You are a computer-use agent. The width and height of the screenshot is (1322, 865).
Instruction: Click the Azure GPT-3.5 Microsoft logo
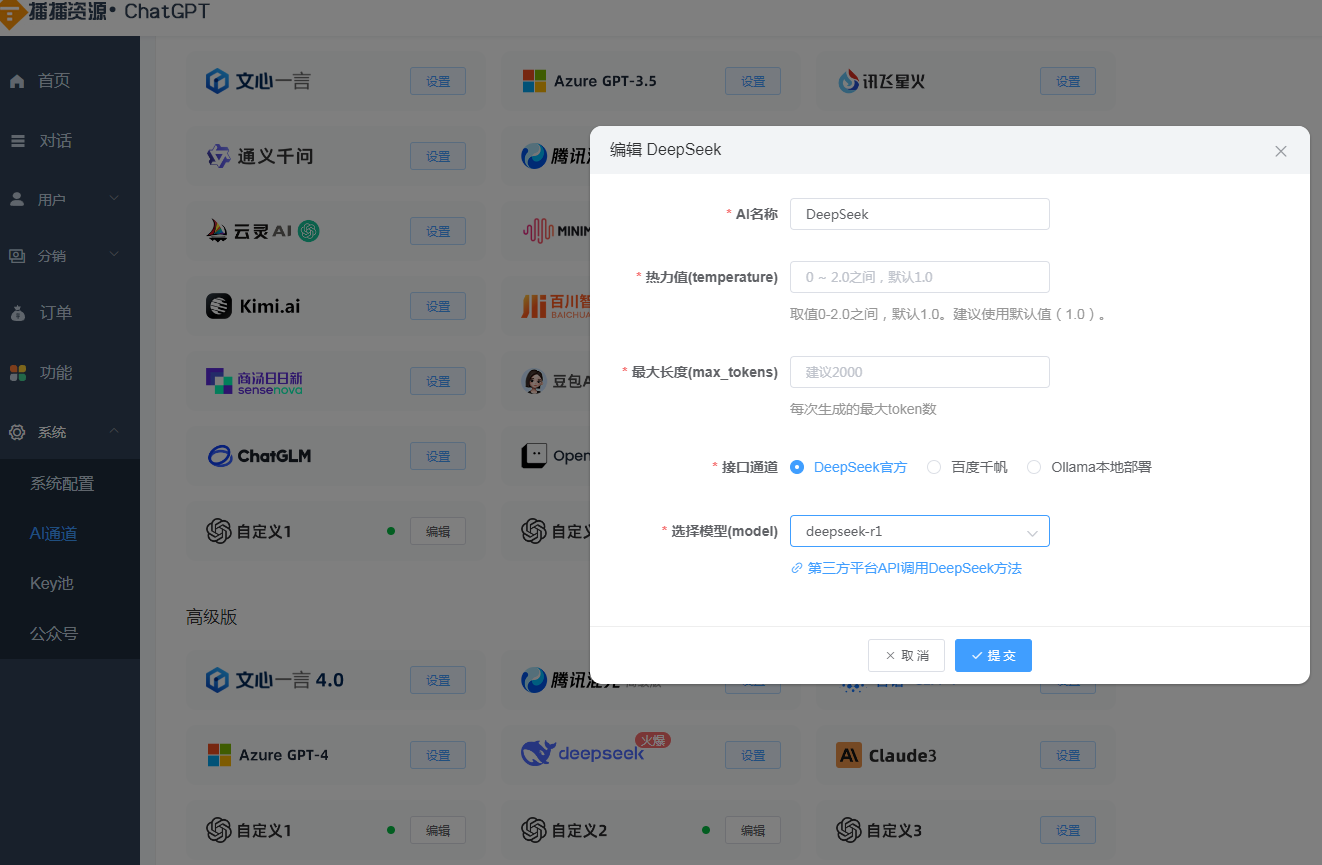coord(534,81)
